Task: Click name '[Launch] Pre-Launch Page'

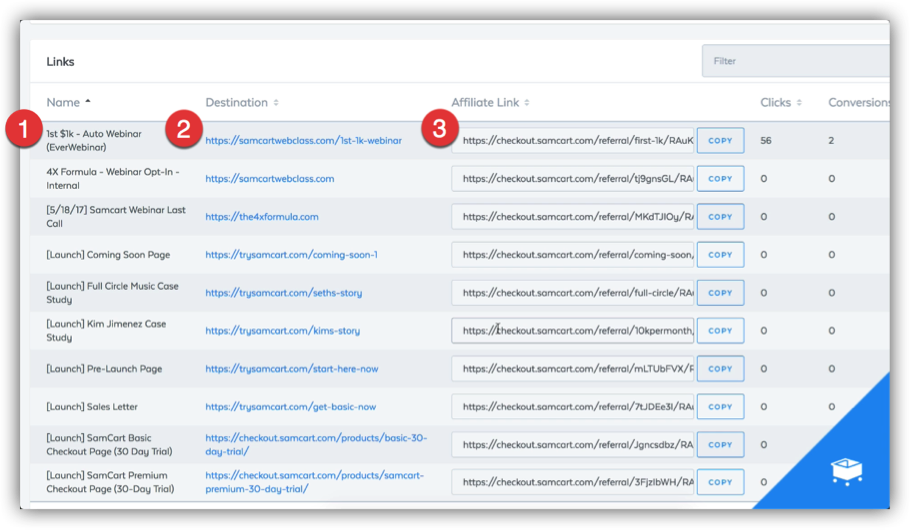Action: click(104, 369)
